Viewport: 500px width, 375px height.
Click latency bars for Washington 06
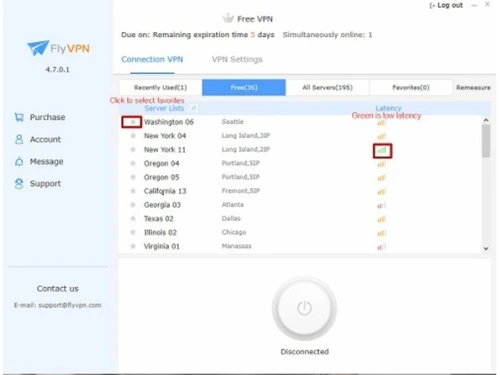382,123
